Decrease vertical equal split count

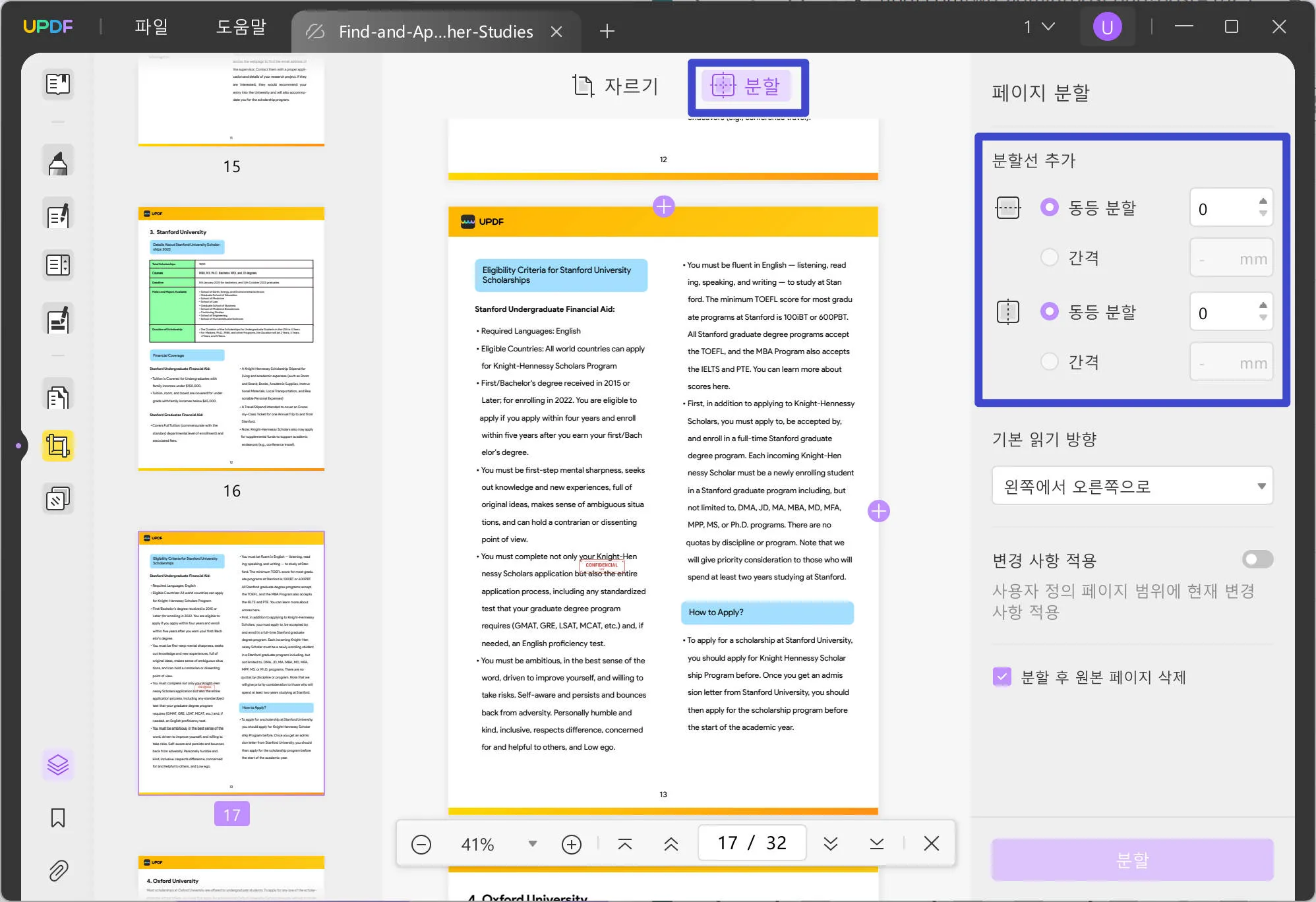click(x=1263, y=318)
